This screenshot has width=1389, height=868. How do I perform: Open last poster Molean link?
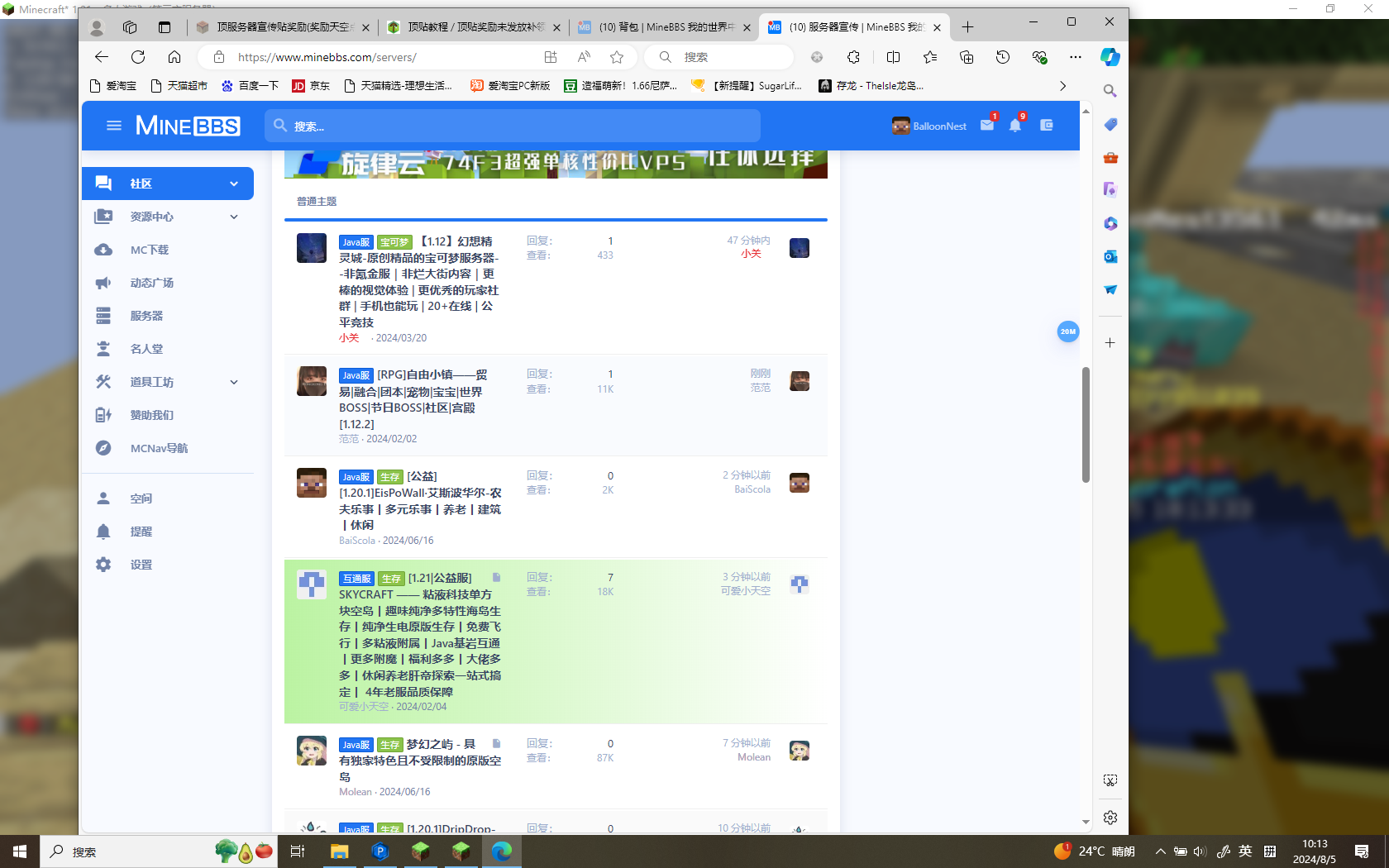point(753,757)
